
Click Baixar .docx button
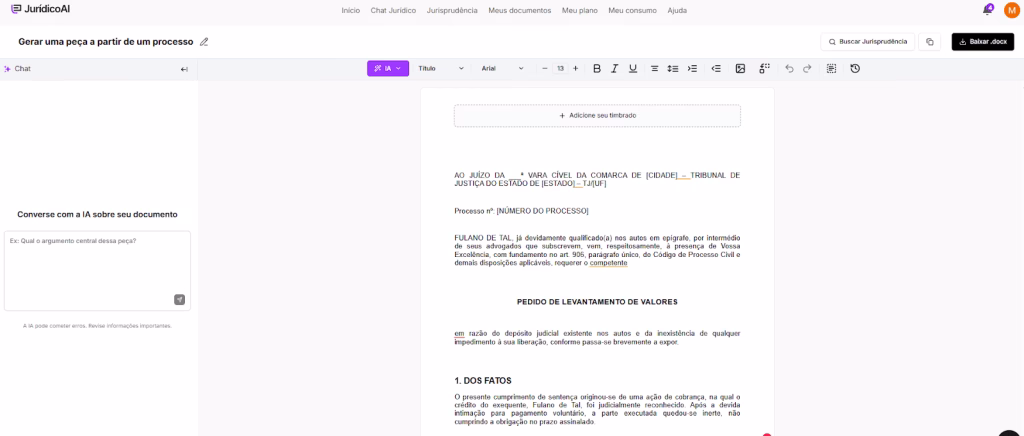[x=983, y=42]
